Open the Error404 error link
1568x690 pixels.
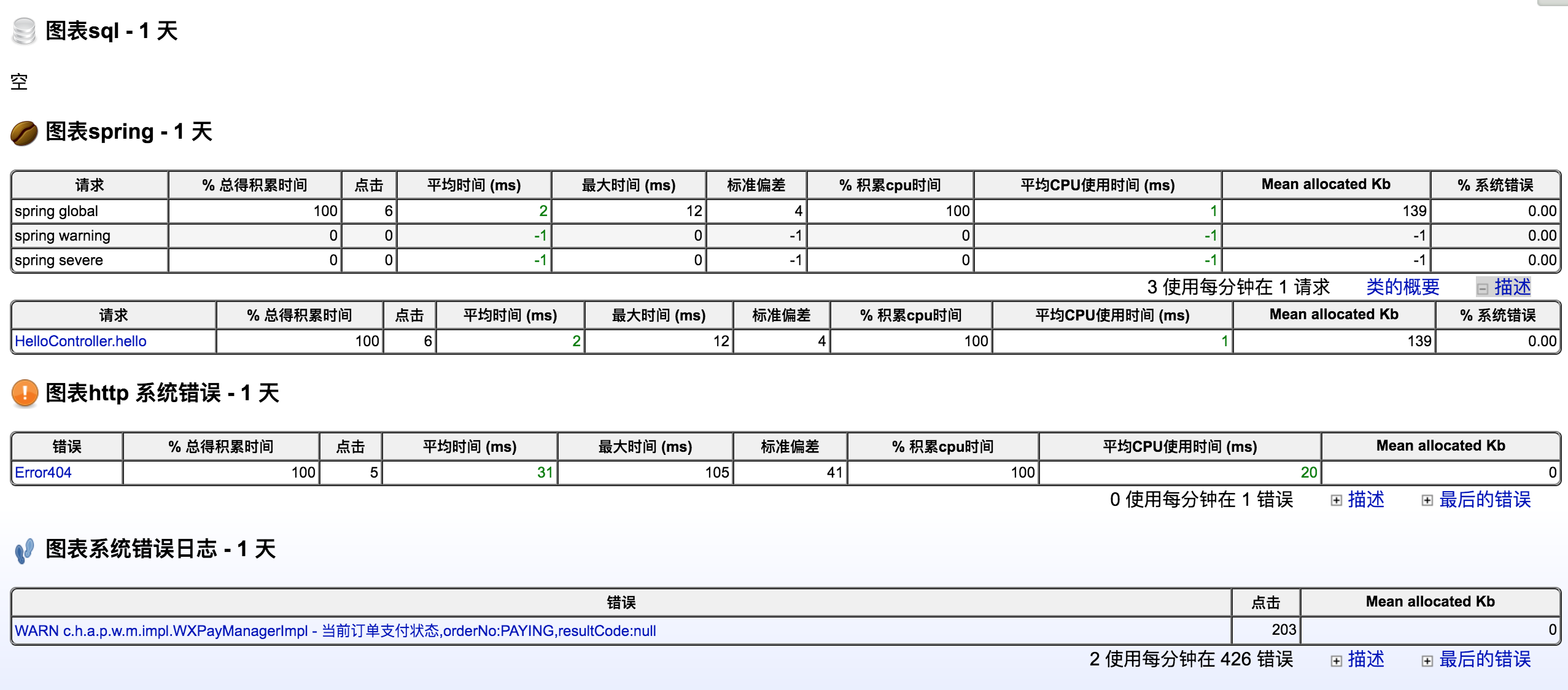tap(43, 473)
